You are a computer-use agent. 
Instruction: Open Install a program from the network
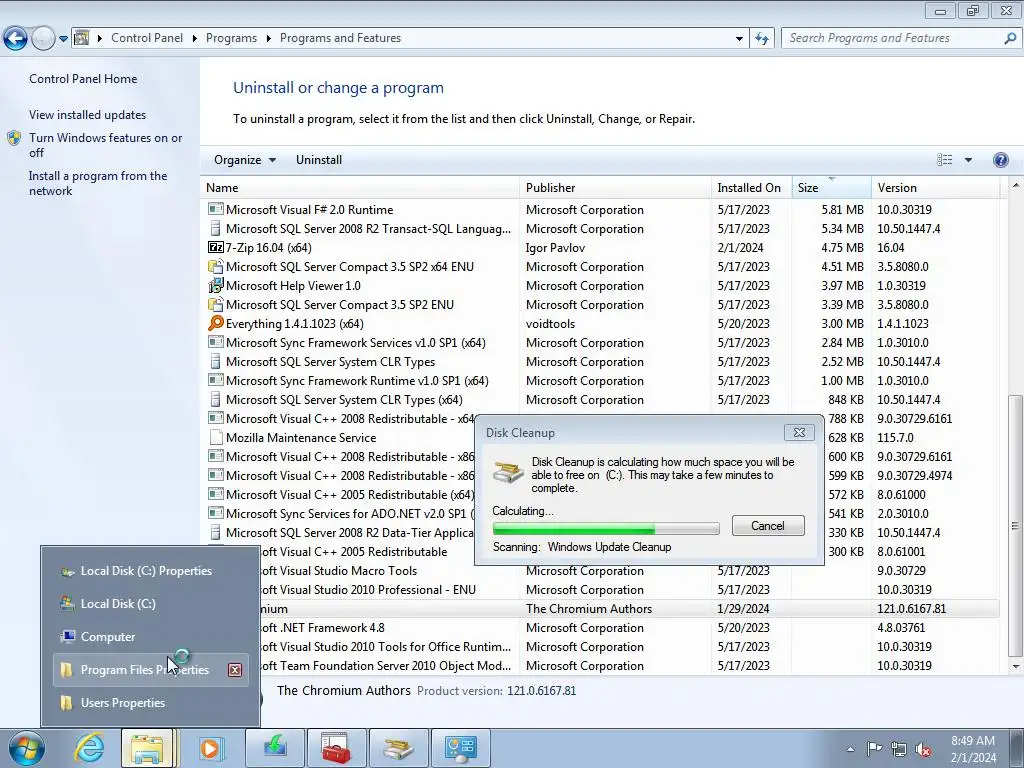[98, 184]
